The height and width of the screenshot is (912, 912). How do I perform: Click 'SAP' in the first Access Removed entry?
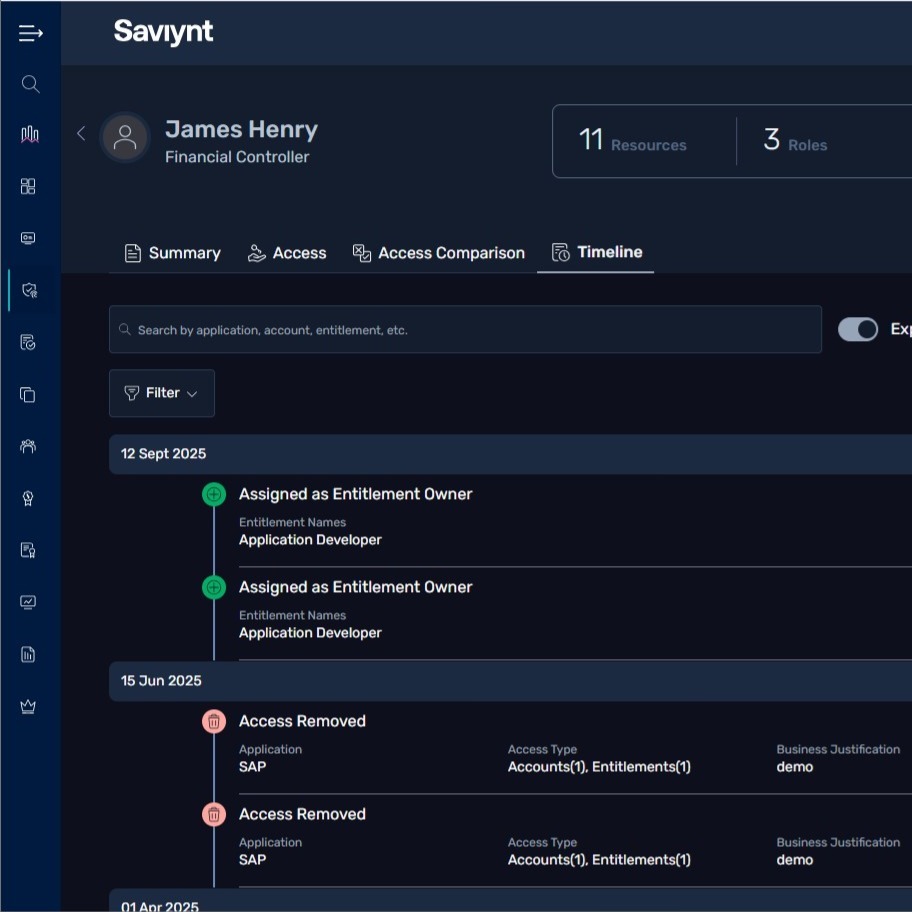252,767
